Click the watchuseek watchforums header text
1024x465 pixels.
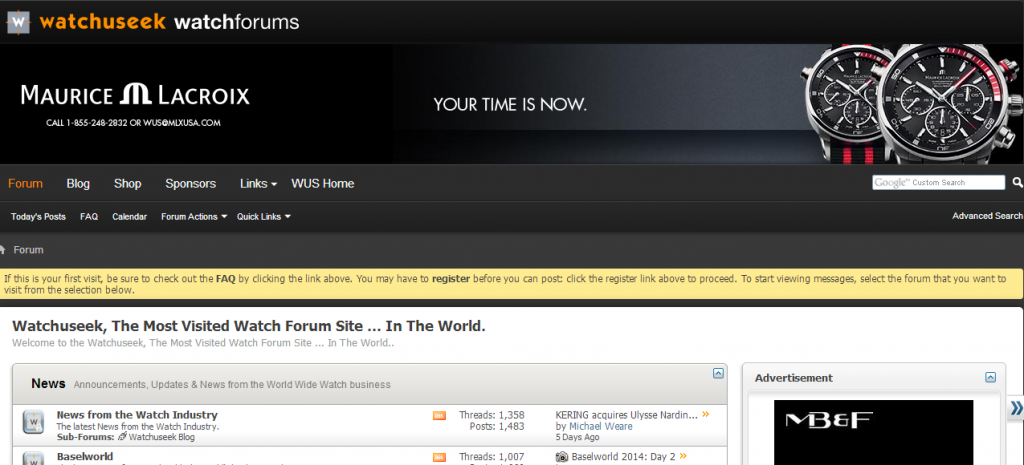169,22
